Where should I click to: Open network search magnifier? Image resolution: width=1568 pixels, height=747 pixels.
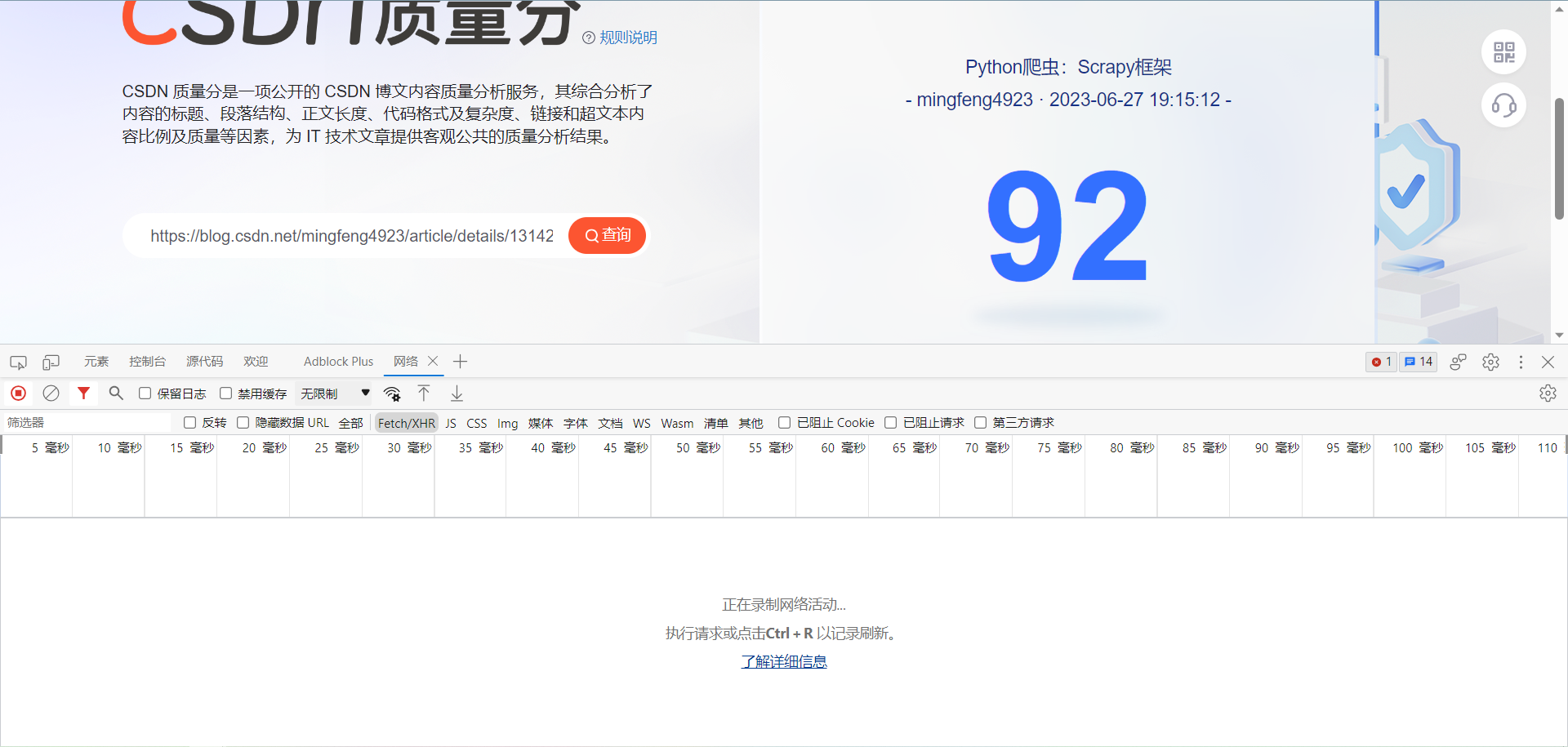coord(116,394)
